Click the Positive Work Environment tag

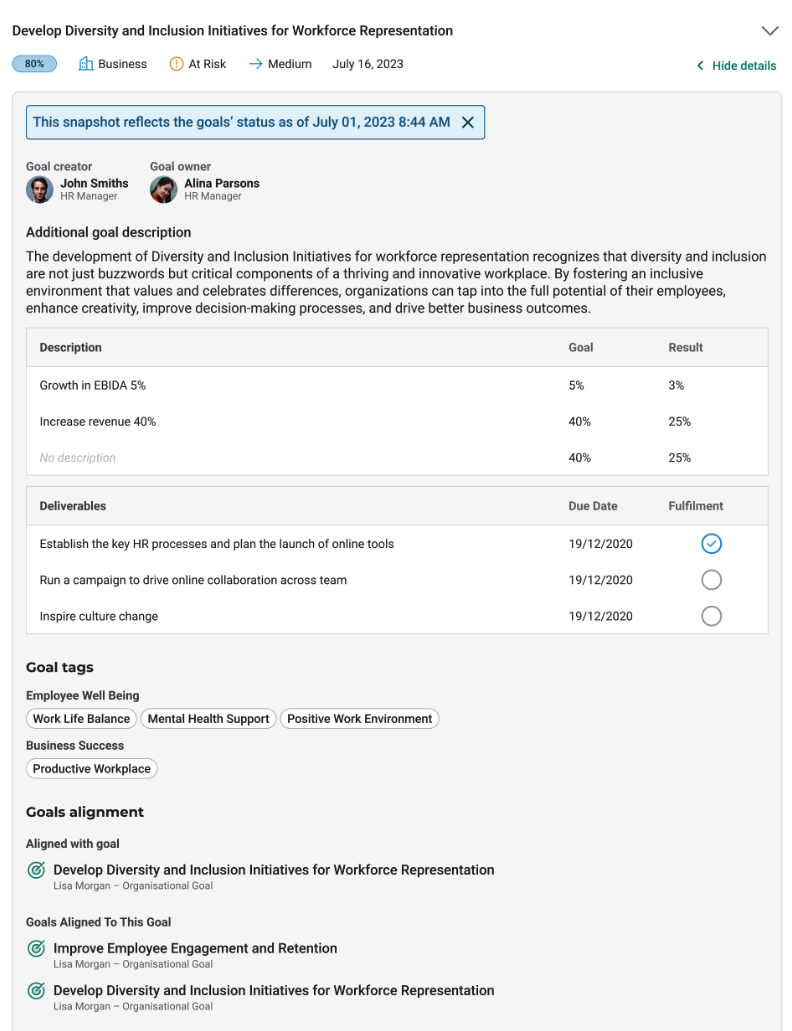coord(359,719)
